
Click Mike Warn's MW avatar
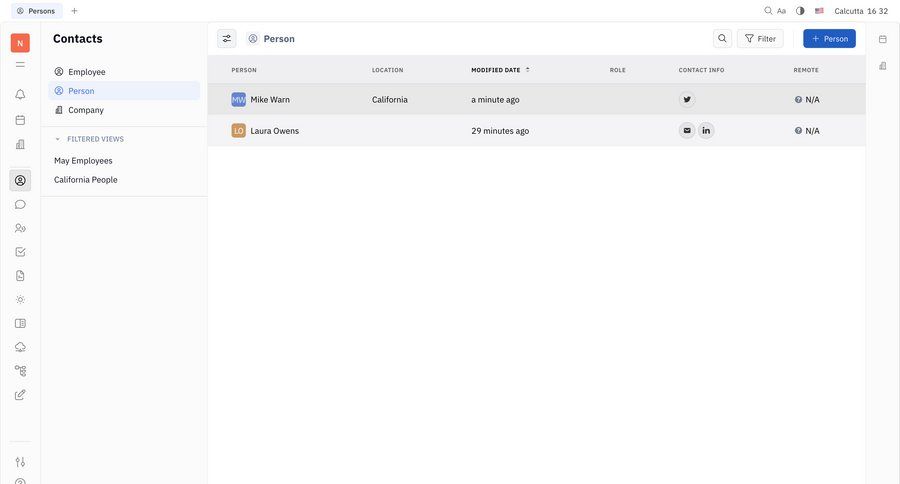pos(238,99)
